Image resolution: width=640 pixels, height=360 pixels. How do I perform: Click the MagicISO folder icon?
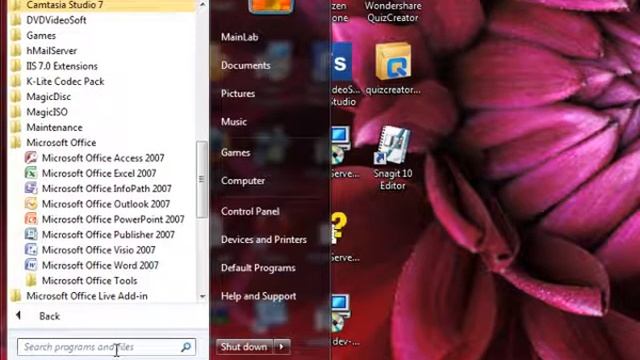pos(16,112)
